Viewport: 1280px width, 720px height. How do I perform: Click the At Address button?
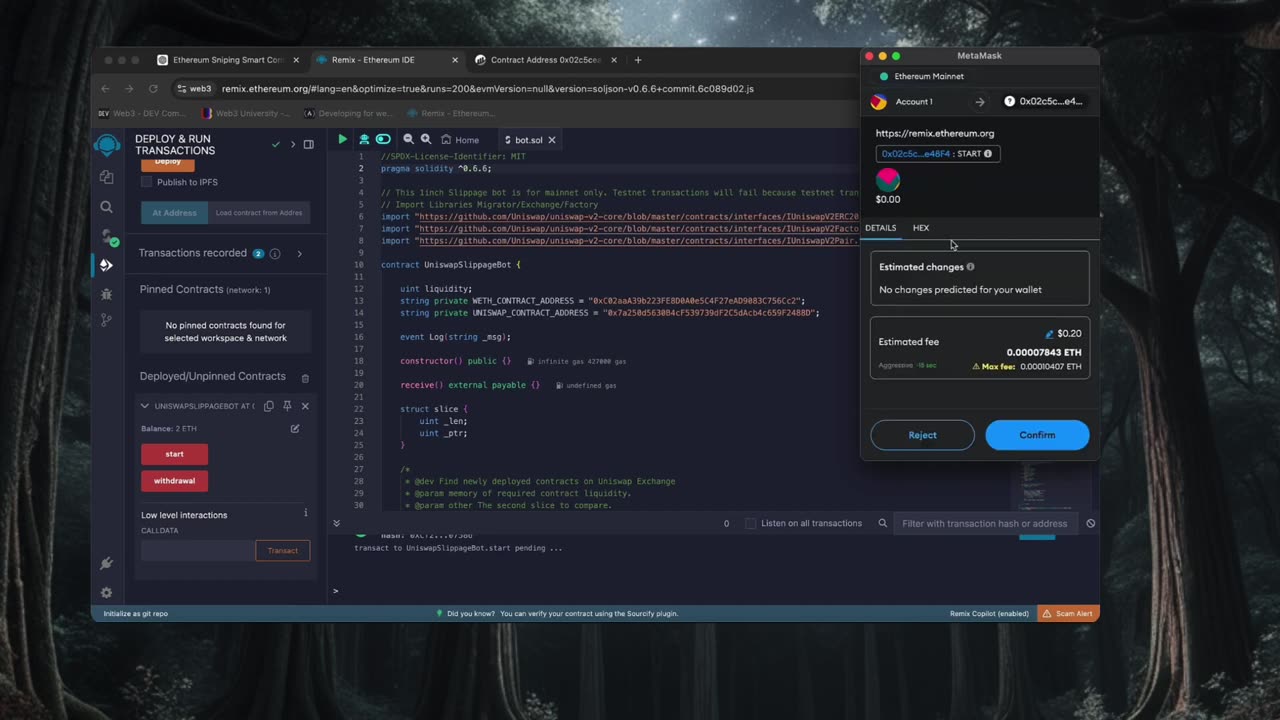click(174, 213)
